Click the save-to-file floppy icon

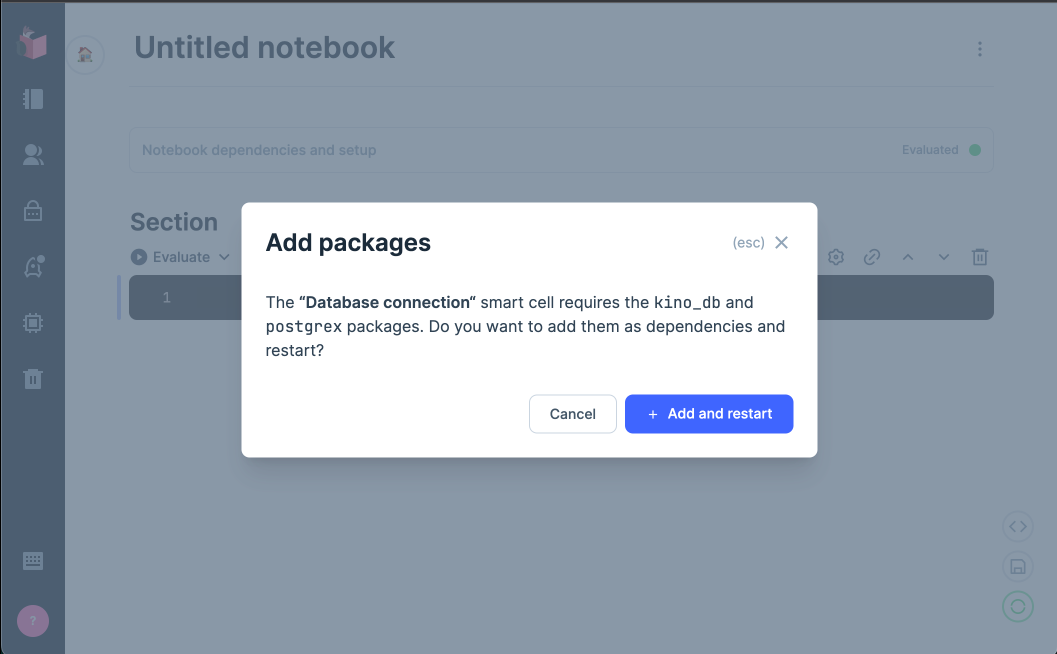coord(1017,566)
